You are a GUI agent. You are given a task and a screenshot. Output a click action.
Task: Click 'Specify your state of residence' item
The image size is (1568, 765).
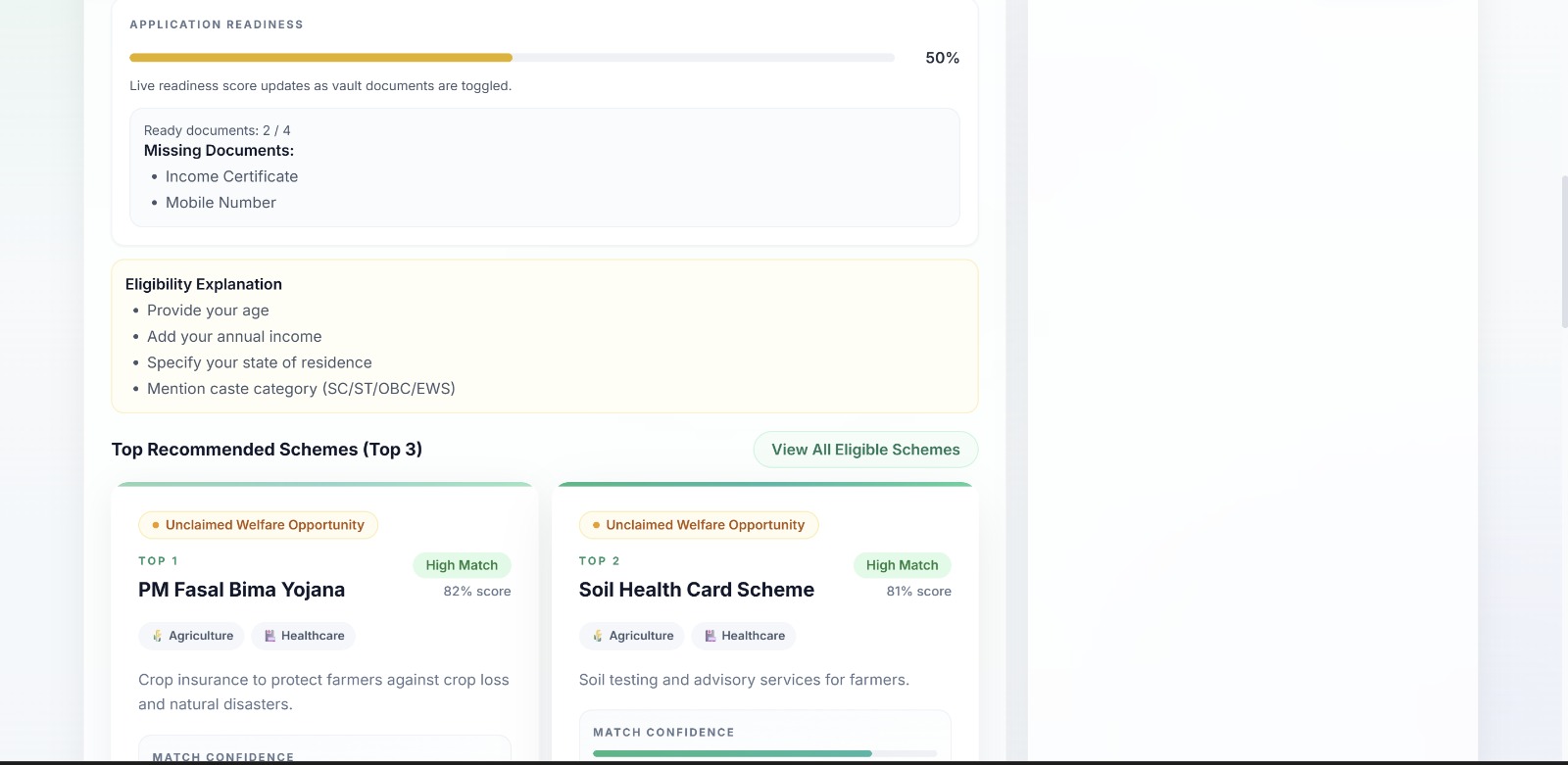[x=260, y=362]
